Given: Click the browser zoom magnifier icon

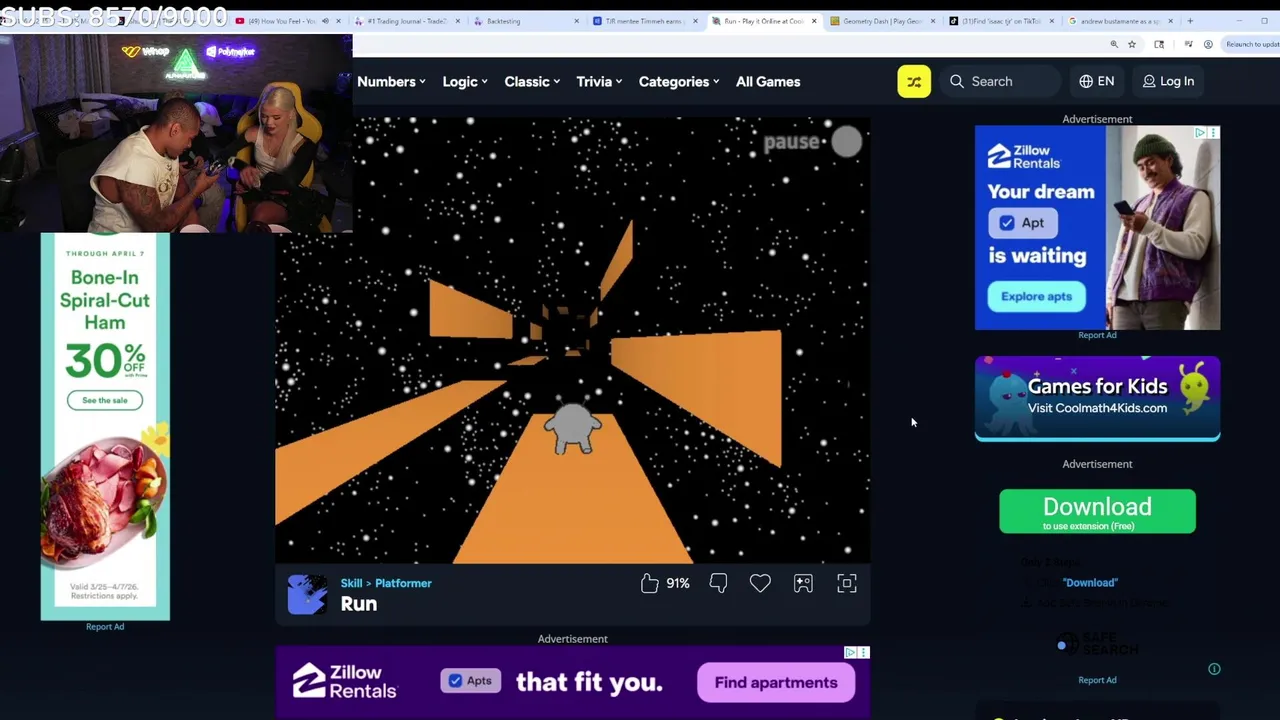Looking at the screenshot, I should coord(1114,44).
